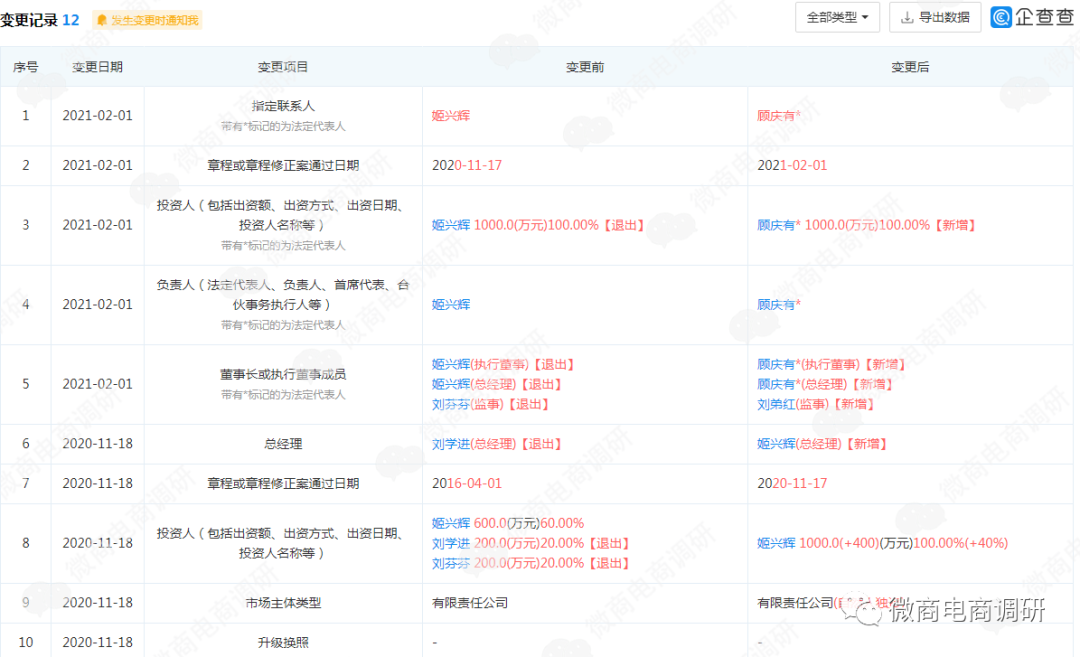Select the 2021-02-01 after-change value in row 2
This screenshot has height=657, width=1080.
click(792, 165)
